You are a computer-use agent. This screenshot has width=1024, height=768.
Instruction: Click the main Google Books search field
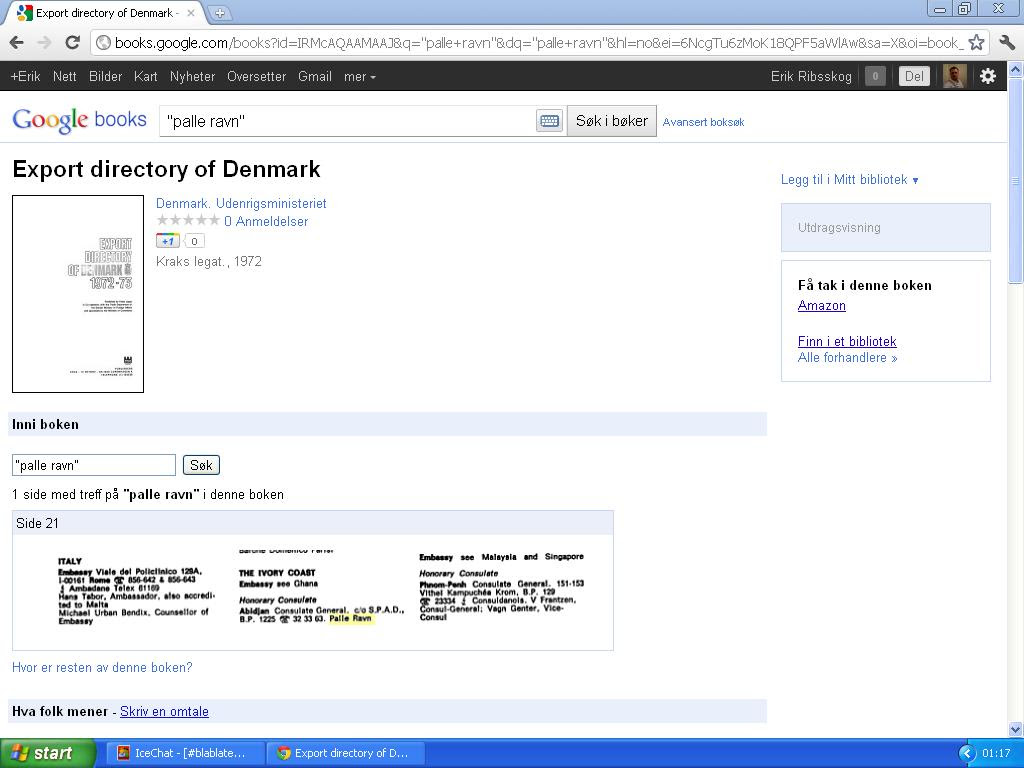347,121
